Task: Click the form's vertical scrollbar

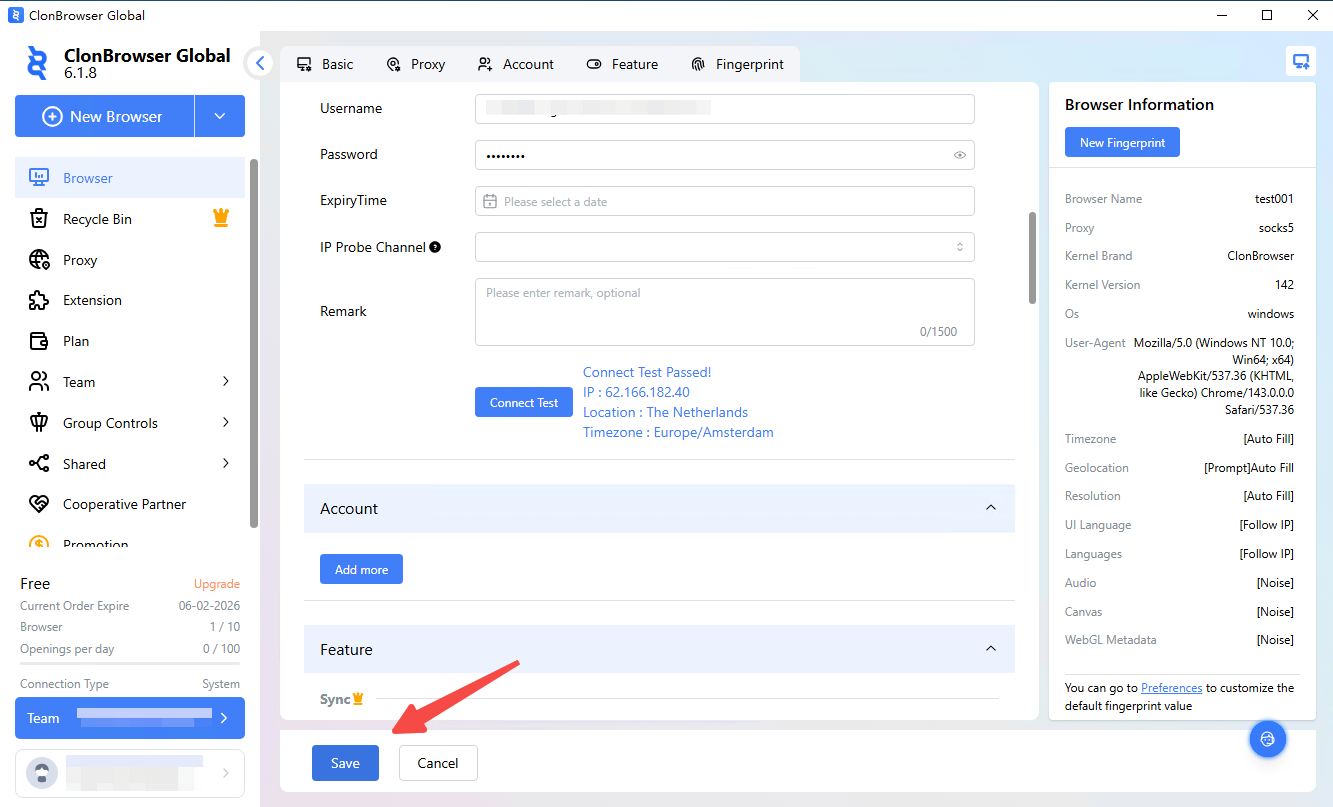Action: click(1033, 257)
